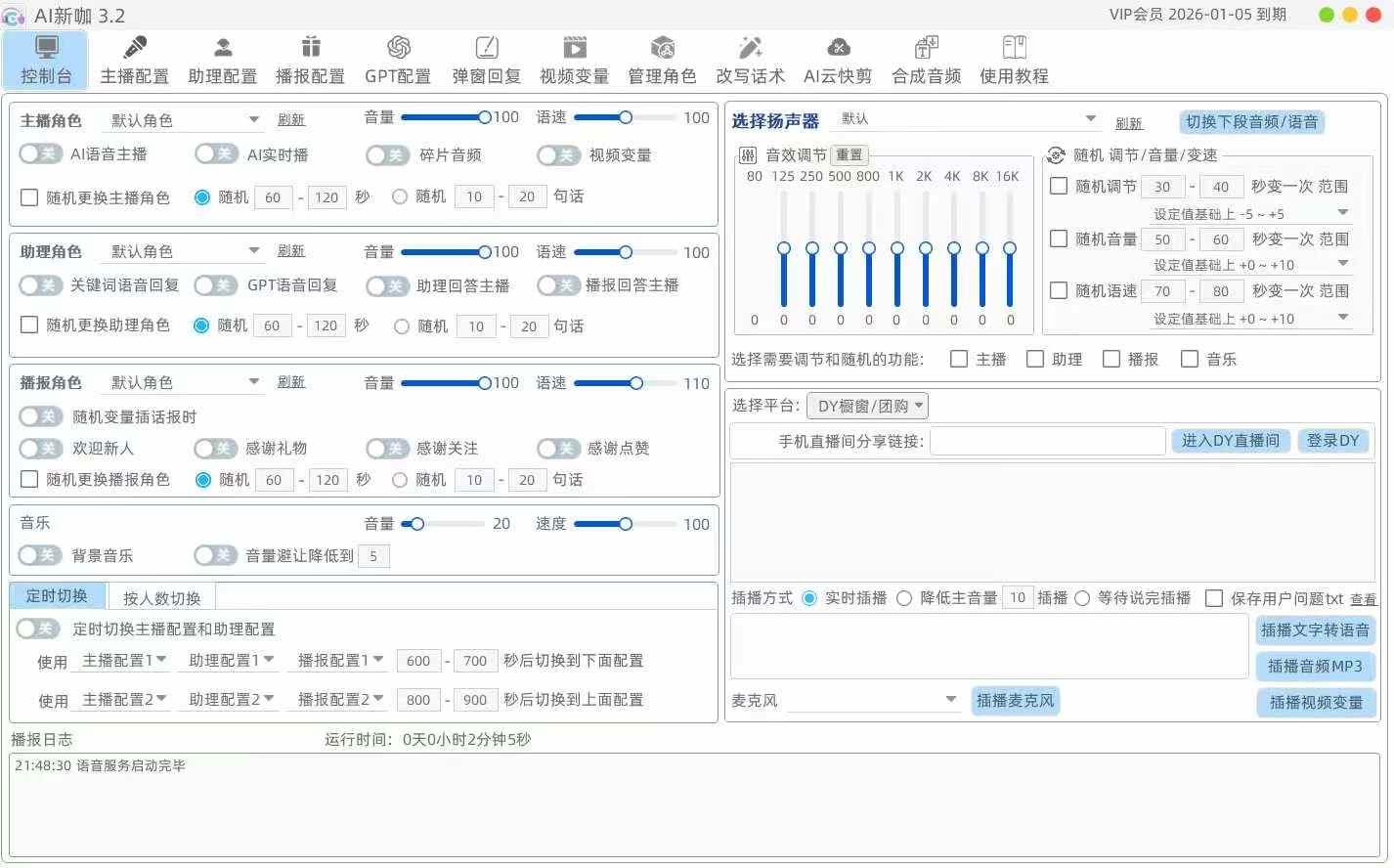Open the 选择平台 DY橱窗/团购 dropdown

coord(869,406)
